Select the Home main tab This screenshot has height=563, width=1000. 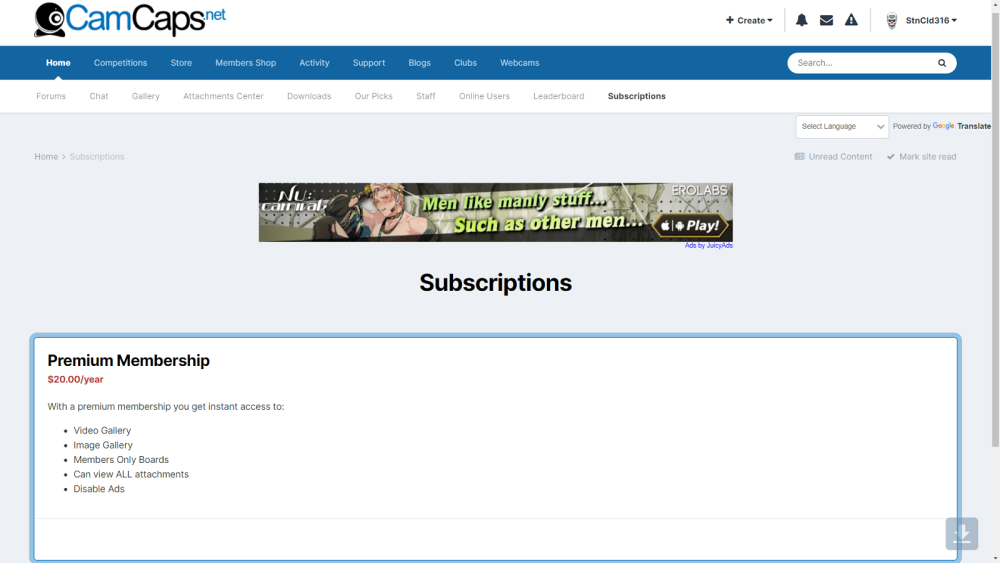click(x=58, y=62)
